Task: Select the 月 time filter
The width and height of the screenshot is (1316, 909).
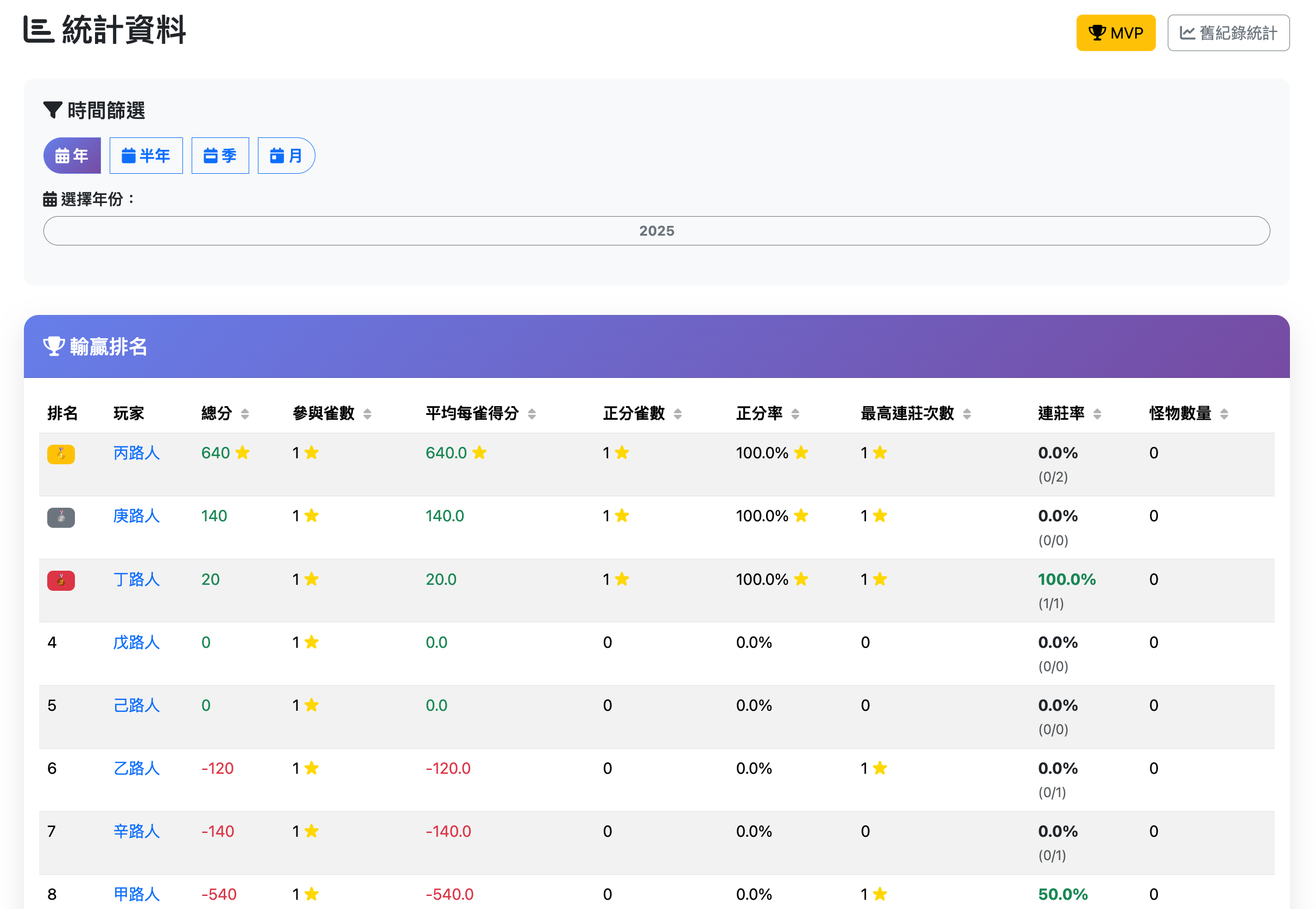Action: pos(286,155)
